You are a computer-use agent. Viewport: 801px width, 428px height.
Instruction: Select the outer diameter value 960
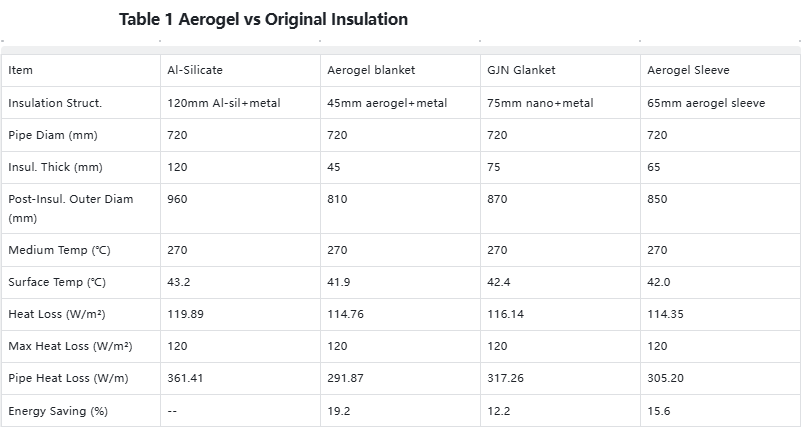pos(177,199)
